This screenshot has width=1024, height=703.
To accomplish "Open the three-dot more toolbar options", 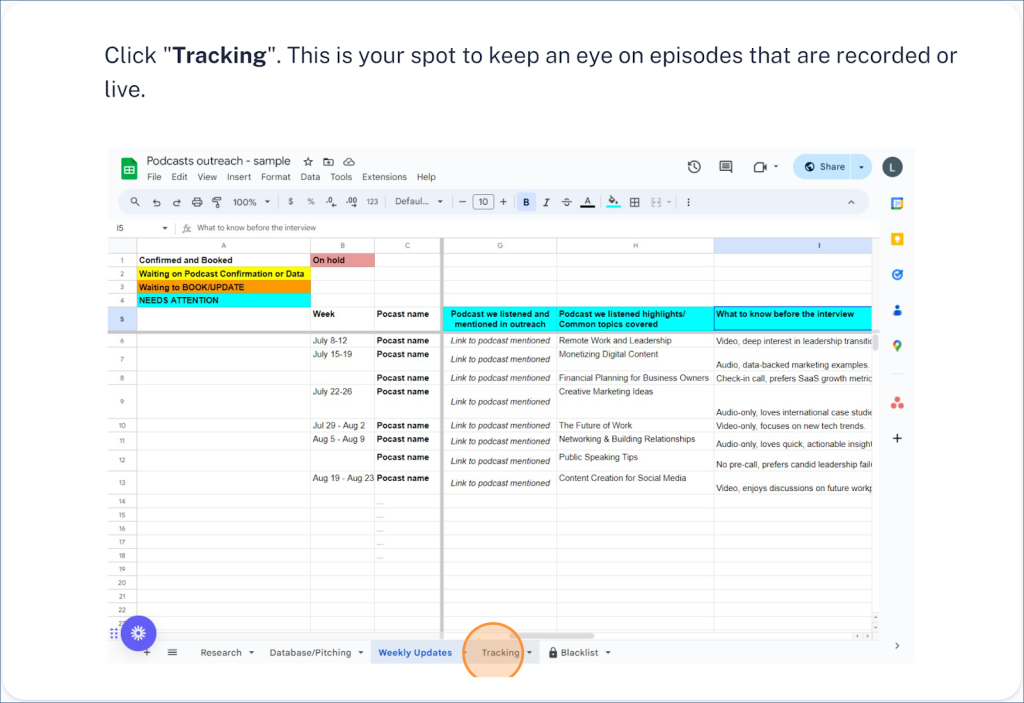I will (x=688, y=203).
